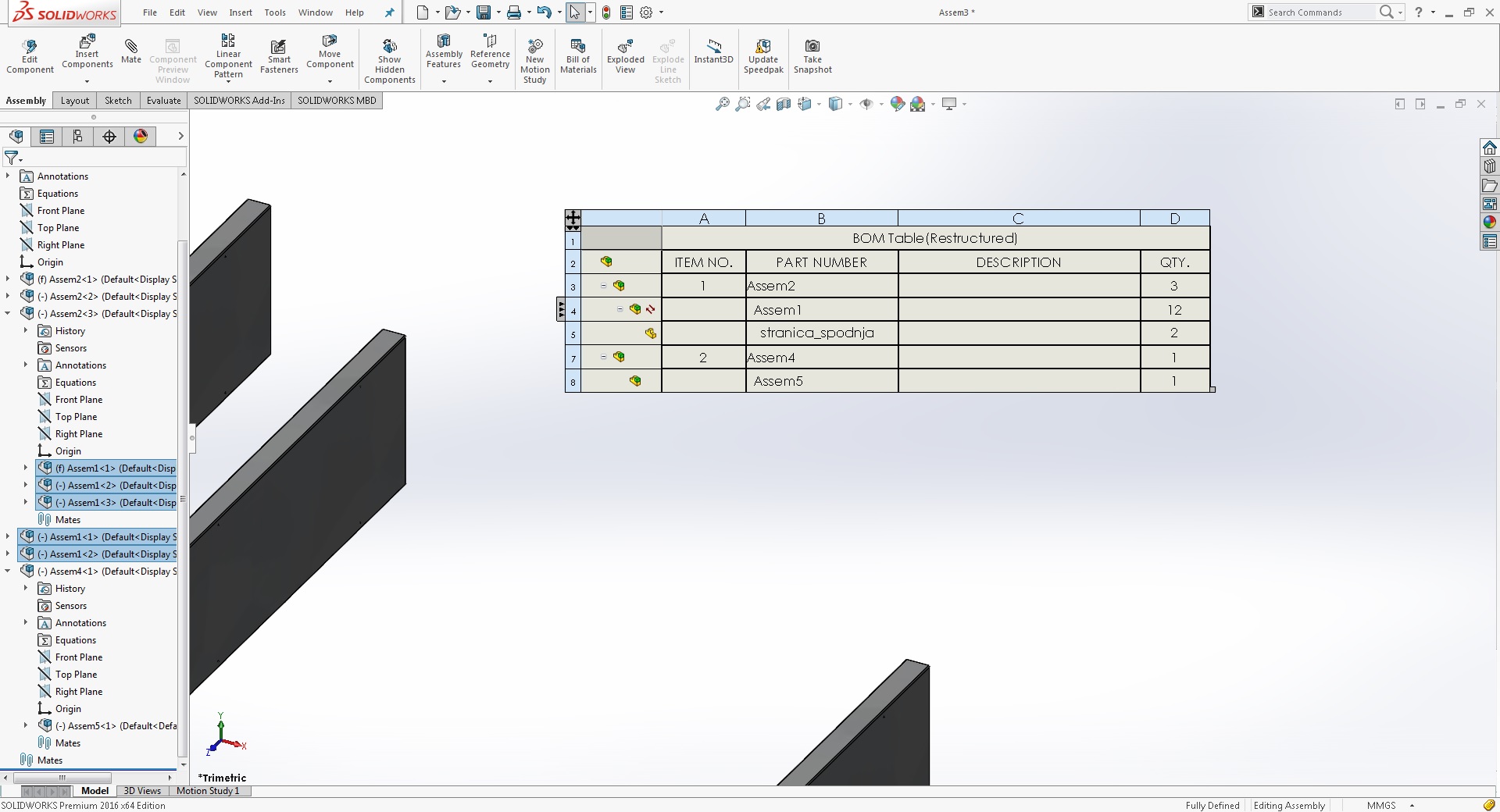Open the DisplayManager color wheel tab

[141, 137]
